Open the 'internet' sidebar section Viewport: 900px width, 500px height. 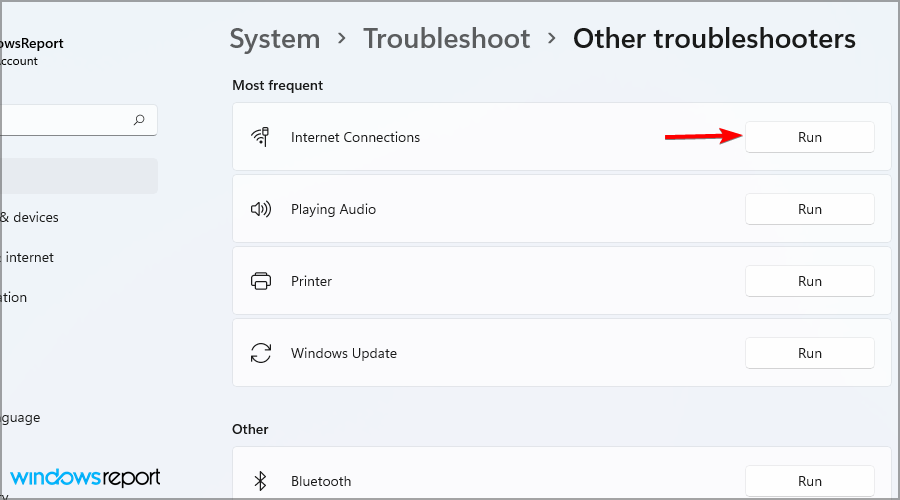[28, 257]
